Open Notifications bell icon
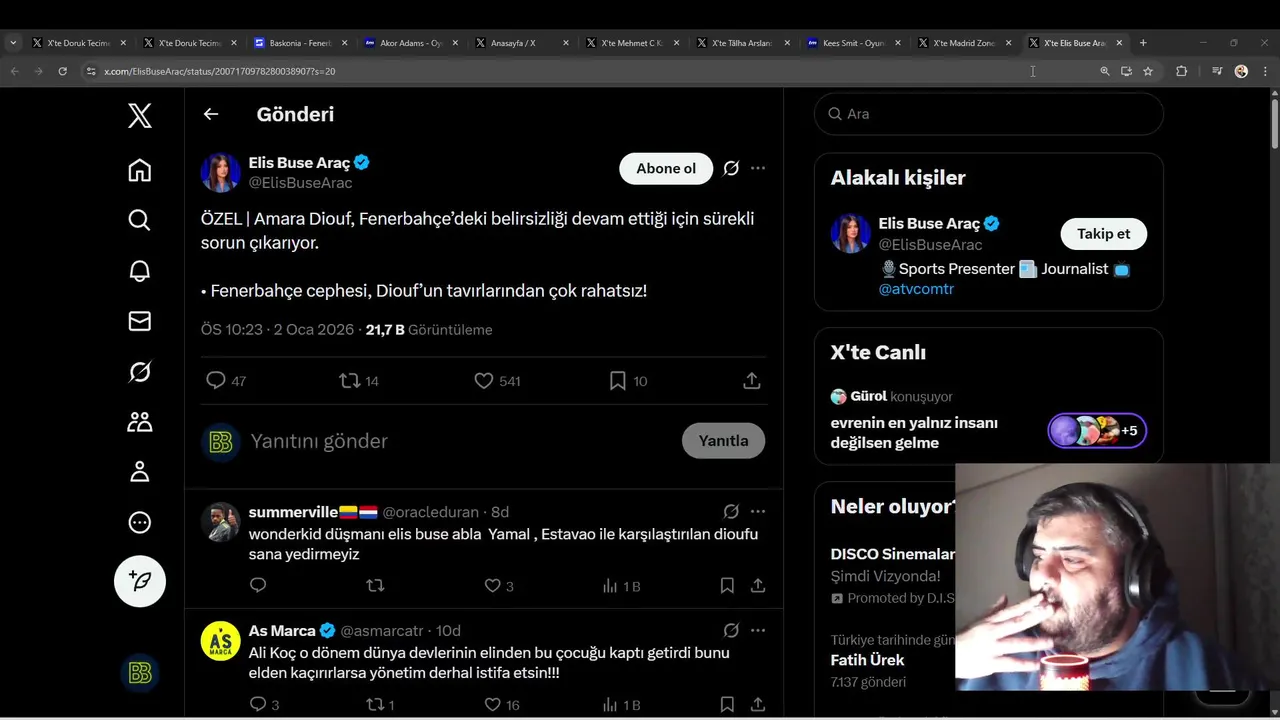The image size is (1280, 720). pos(140,271)
